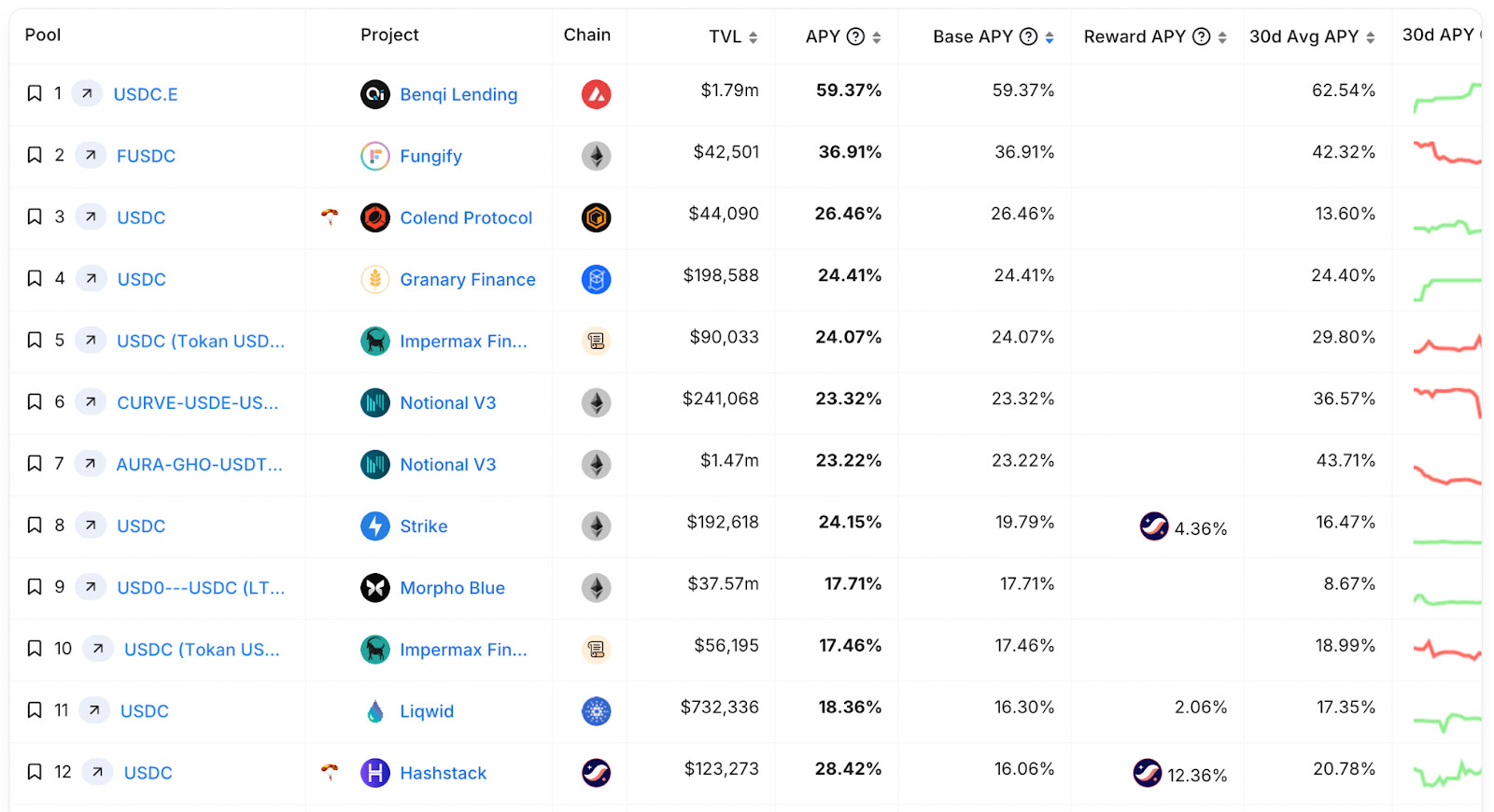Open the Fungify project link
This screenshot has height=812, width=1494.
[430, 156]
